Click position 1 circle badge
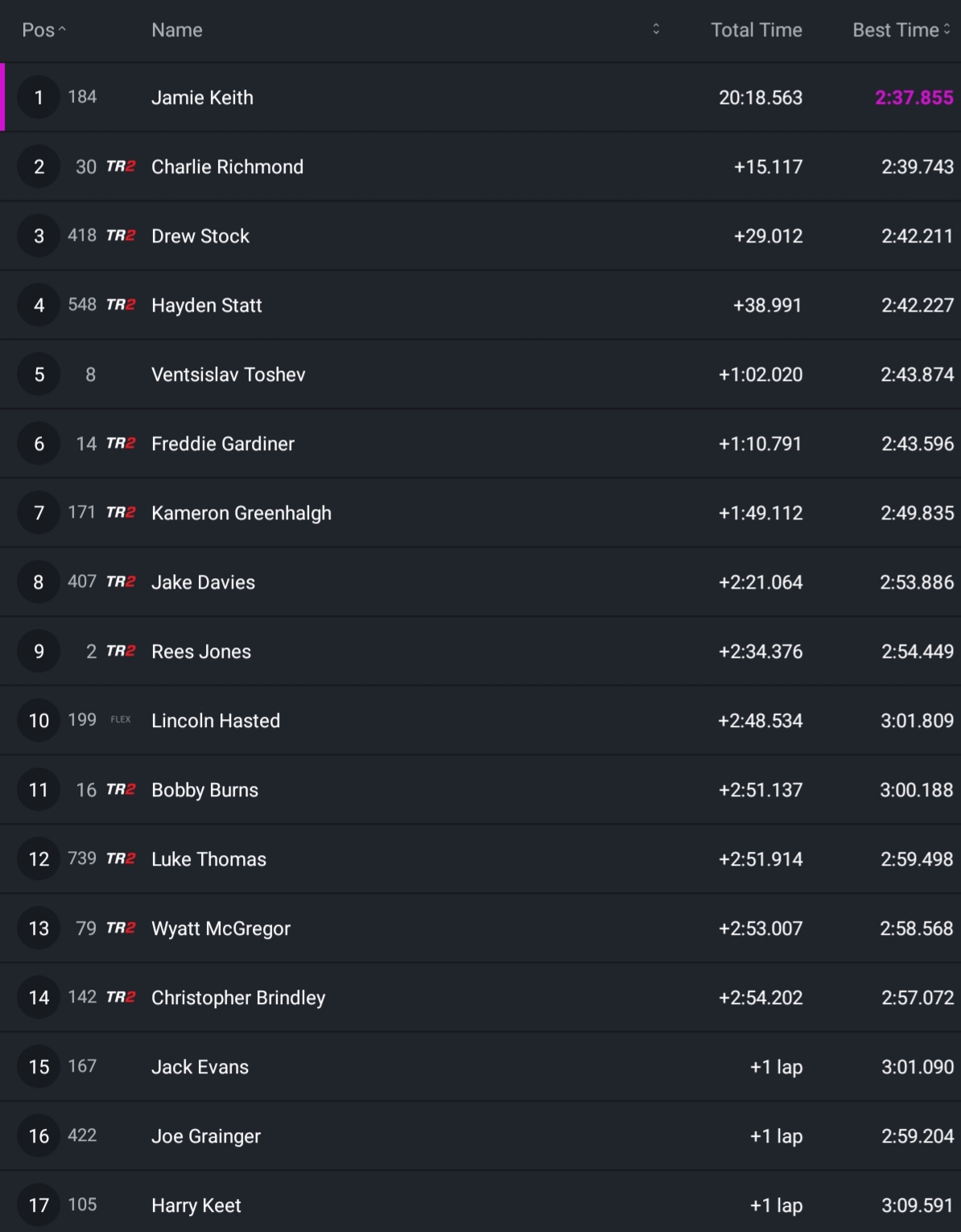 pyautogui.click(x=39, y=98)
